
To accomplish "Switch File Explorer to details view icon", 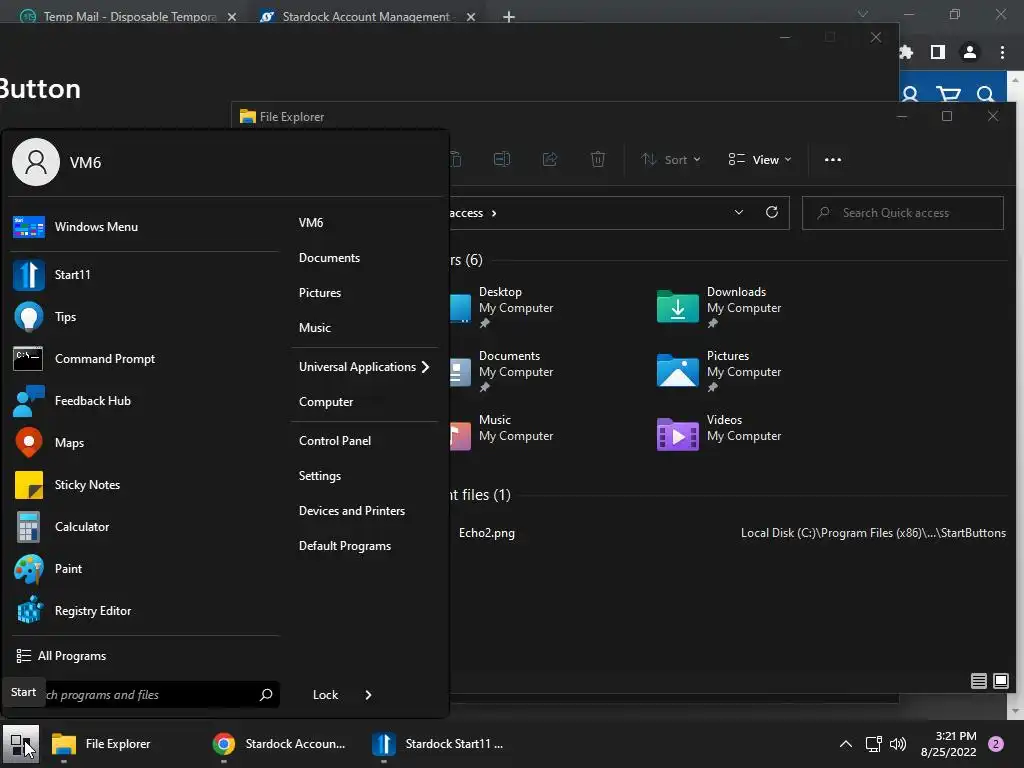I will [978, 681].
